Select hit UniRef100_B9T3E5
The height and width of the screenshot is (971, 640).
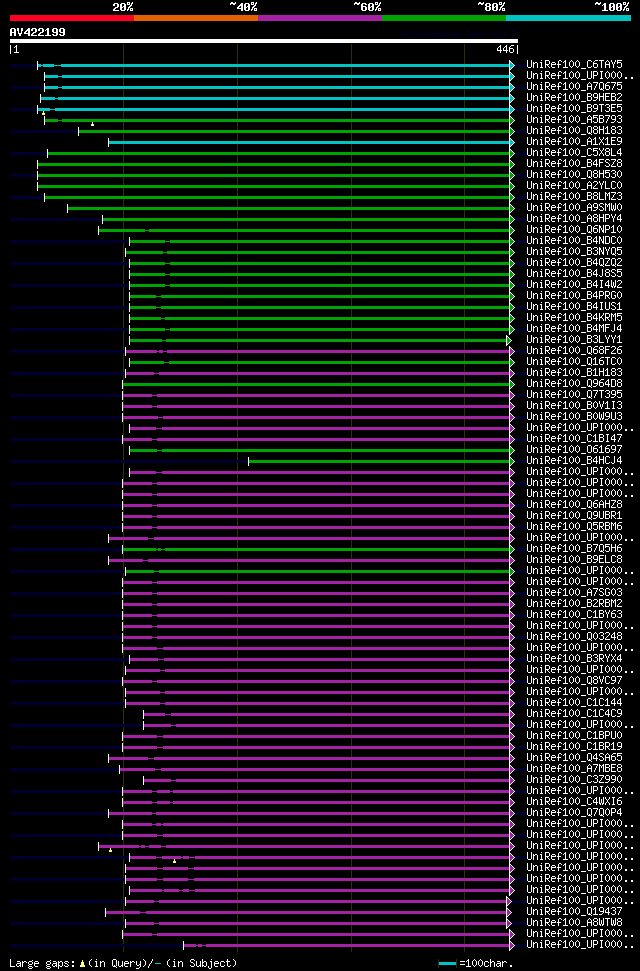(x=574, y=108)
